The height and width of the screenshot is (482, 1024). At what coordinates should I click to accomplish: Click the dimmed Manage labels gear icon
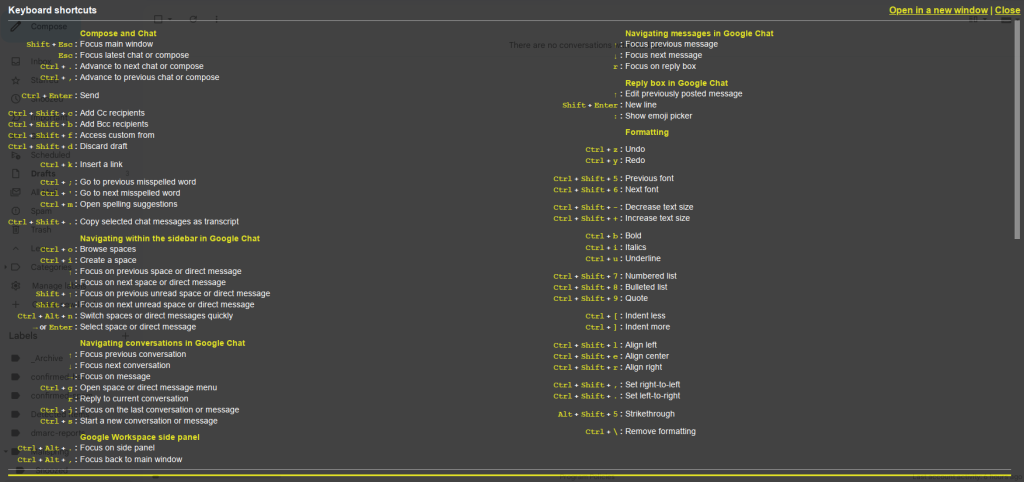point(16,285)
